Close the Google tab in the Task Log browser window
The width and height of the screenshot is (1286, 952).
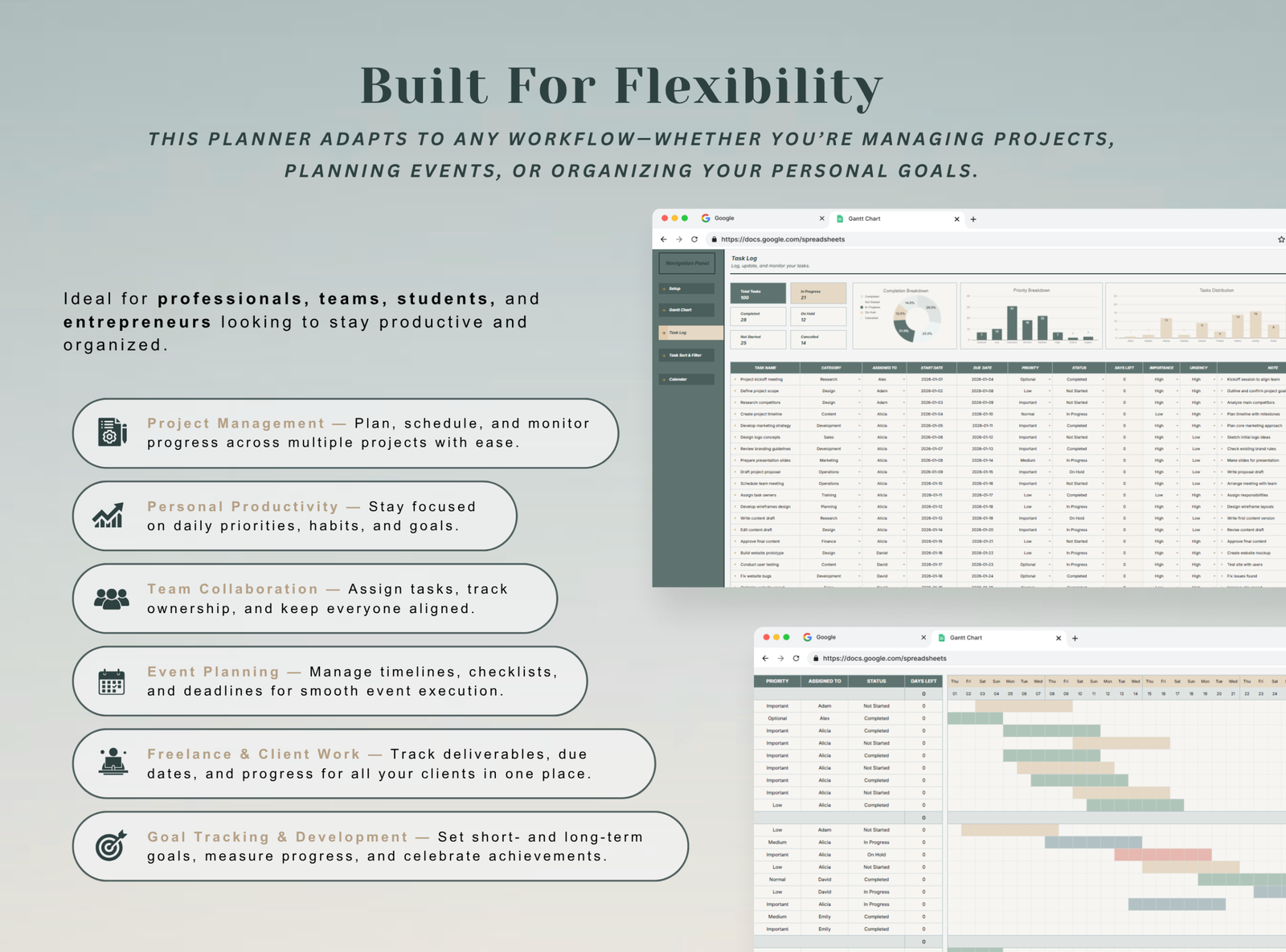821,219
